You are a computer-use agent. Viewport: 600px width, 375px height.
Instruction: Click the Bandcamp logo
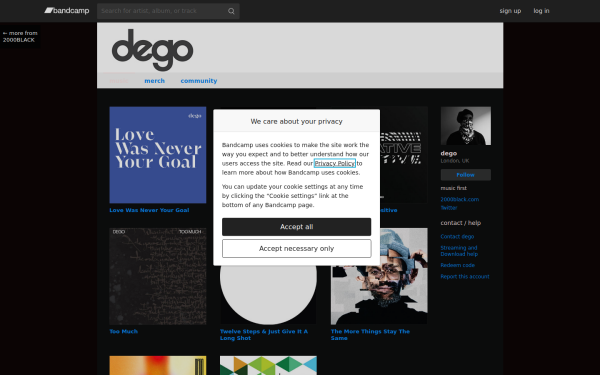[67, 11]
